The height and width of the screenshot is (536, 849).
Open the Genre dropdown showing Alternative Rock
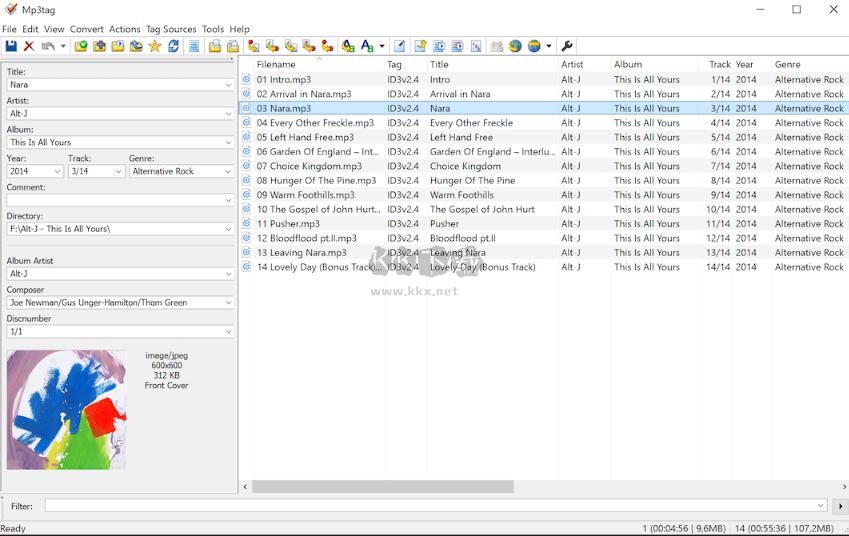pyautogui.click(x=228, y=172)
